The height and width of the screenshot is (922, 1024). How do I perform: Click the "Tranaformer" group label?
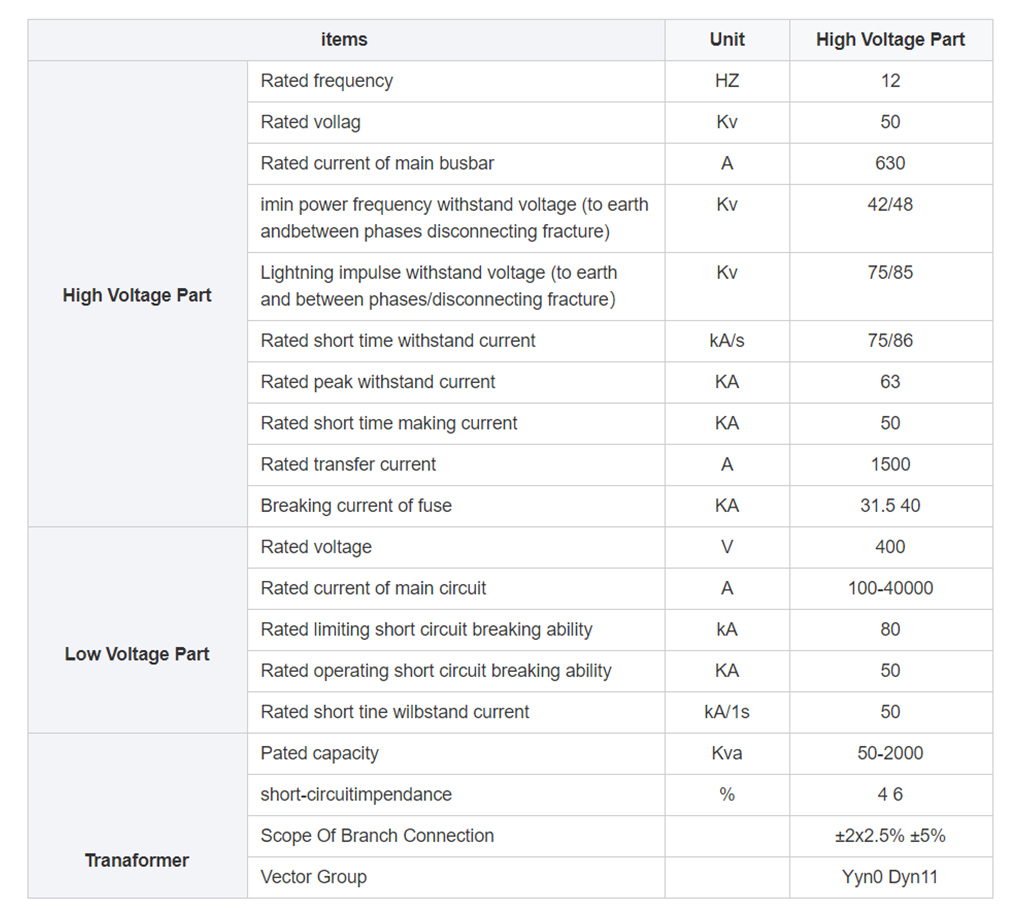(137, 860)
